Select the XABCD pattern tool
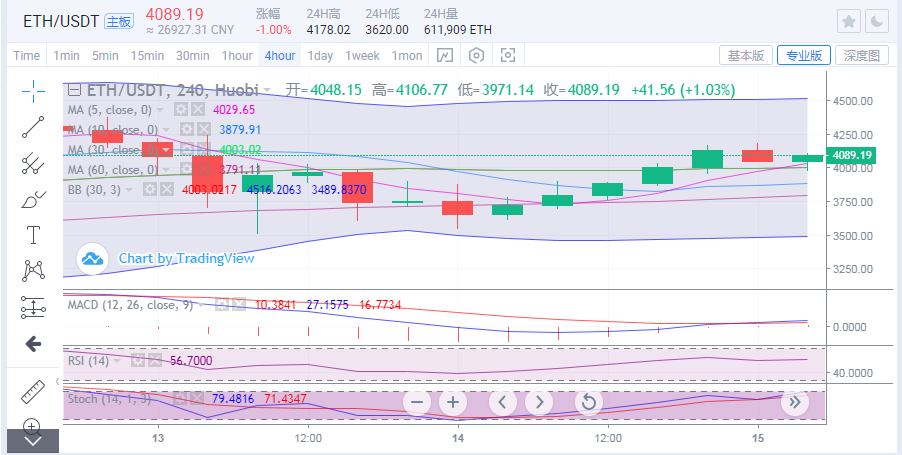This screenshot has width=902, height=455. pyautogui.click(x=33, y=270)
